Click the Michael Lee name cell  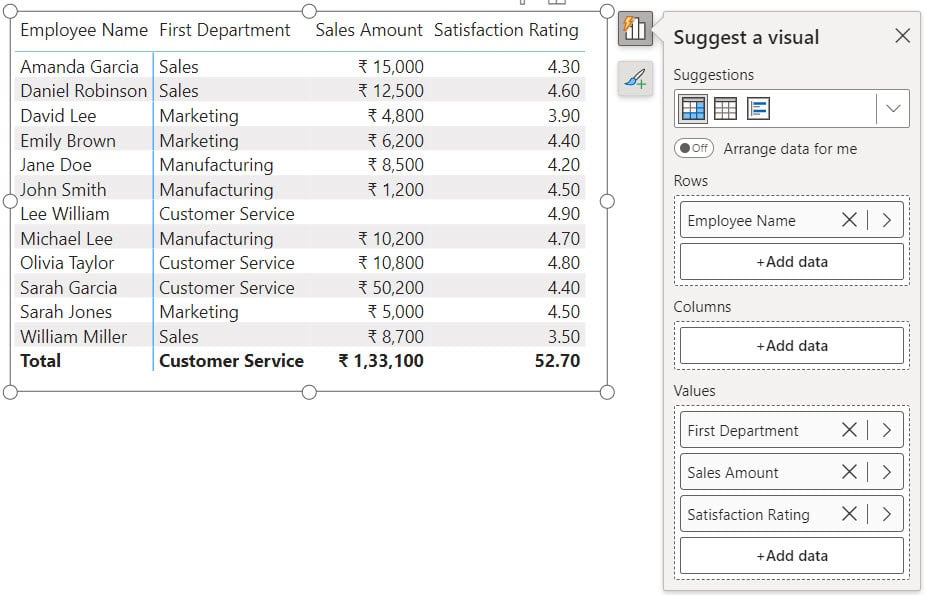(x=66, y=238)
